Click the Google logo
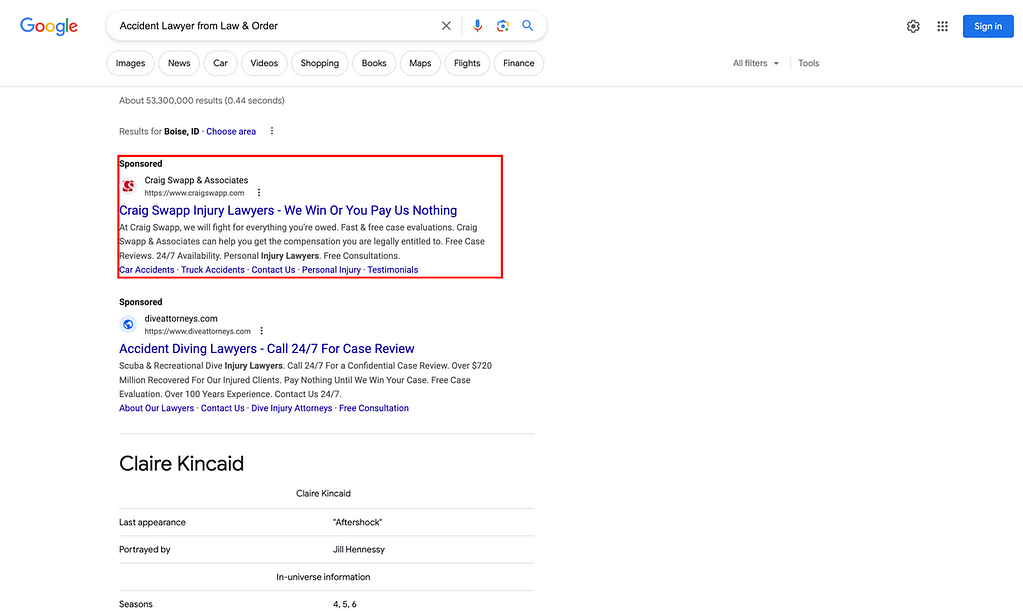 tap(49, 26)
